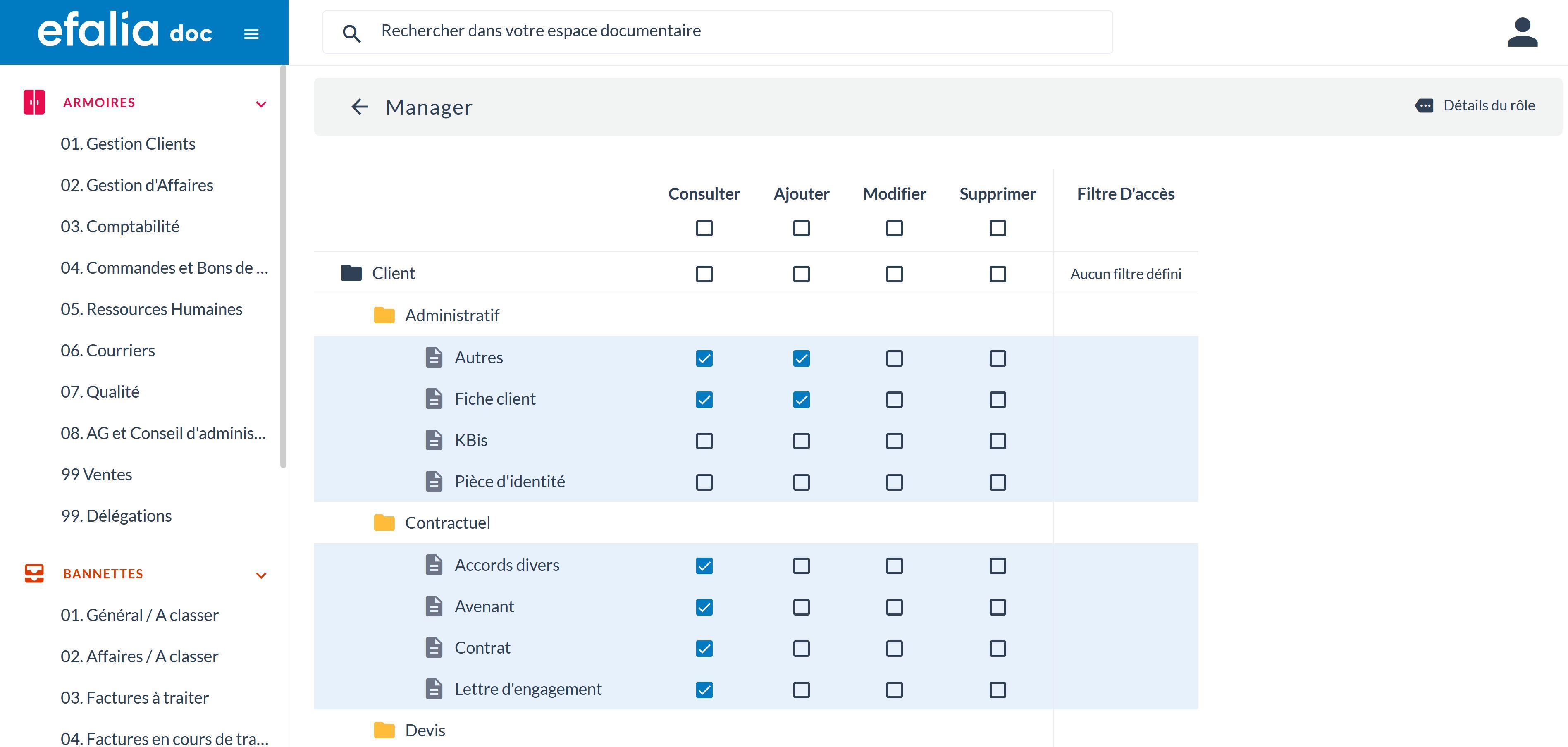Enable Supprimer on the Client row
Screen dimensions: 1568x747
click(x=996, y=274)
